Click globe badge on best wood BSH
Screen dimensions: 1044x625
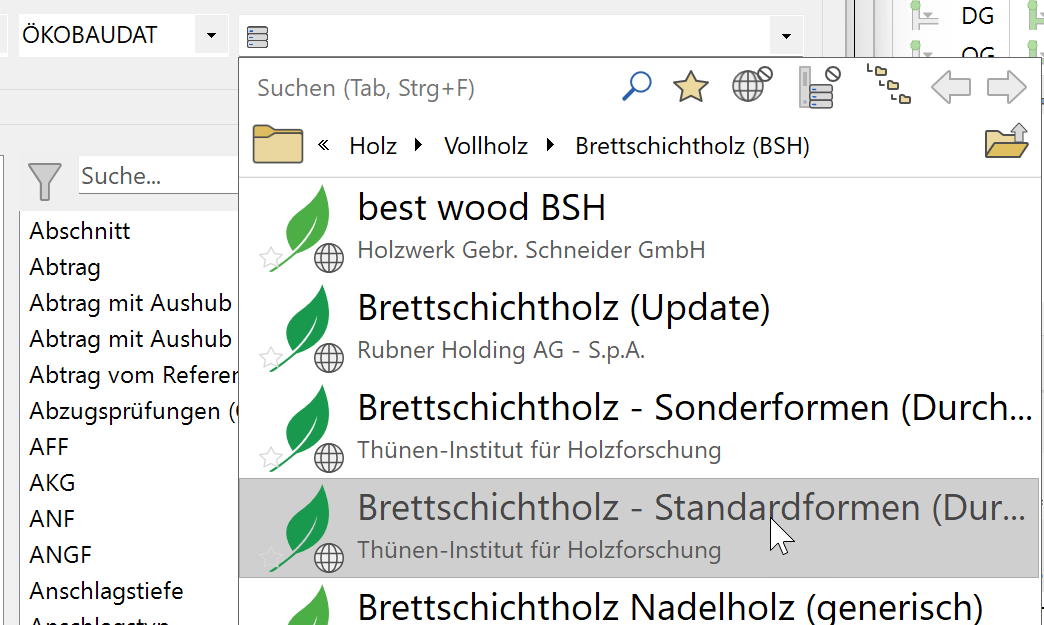[x=329, y=258]
